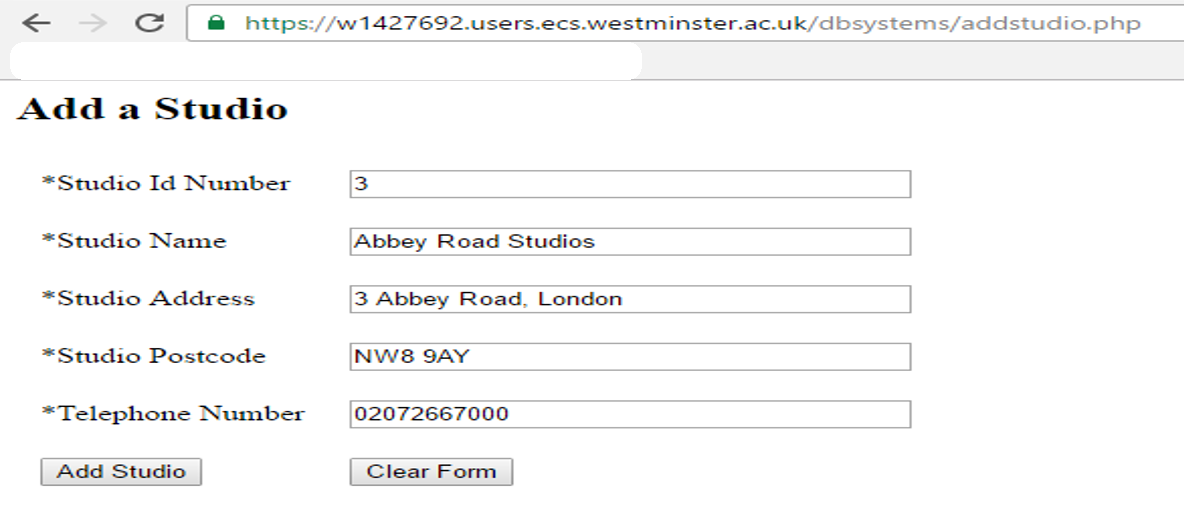Click the blank white bar below address bar

(326, 61)
